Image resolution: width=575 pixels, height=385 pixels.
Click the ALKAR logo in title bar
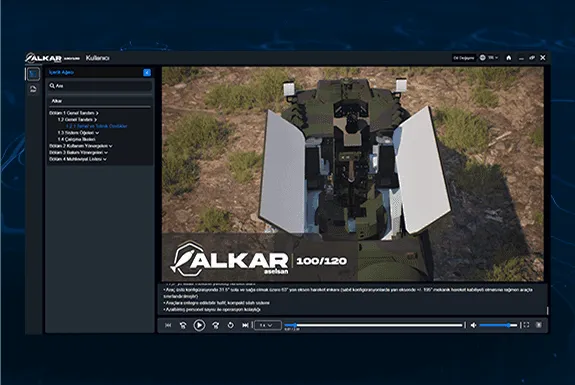click(44, 58)
